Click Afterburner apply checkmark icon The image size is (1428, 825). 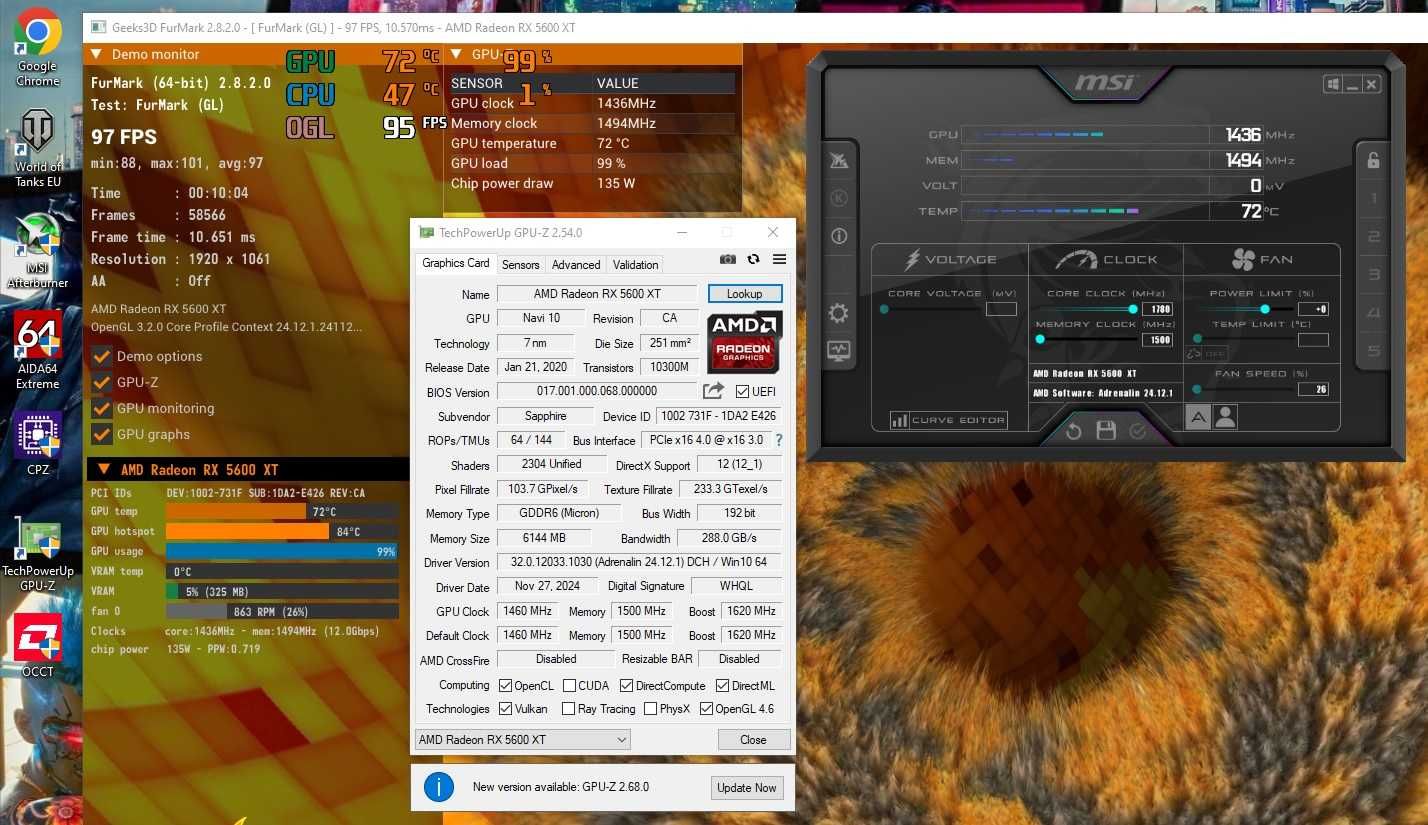1137,431
